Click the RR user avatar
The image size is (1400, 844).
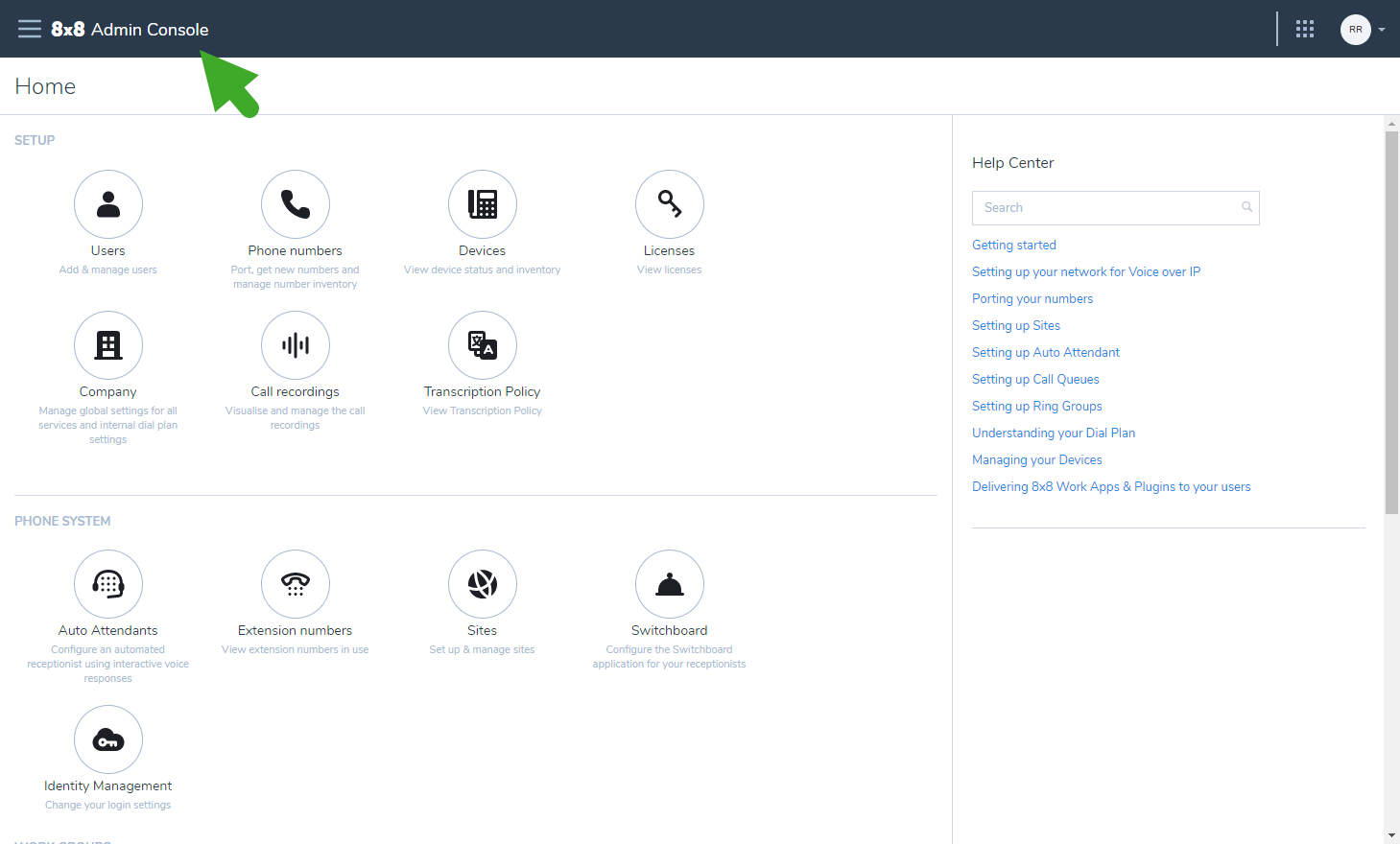pyautogui.click(x=1355, y=30)
